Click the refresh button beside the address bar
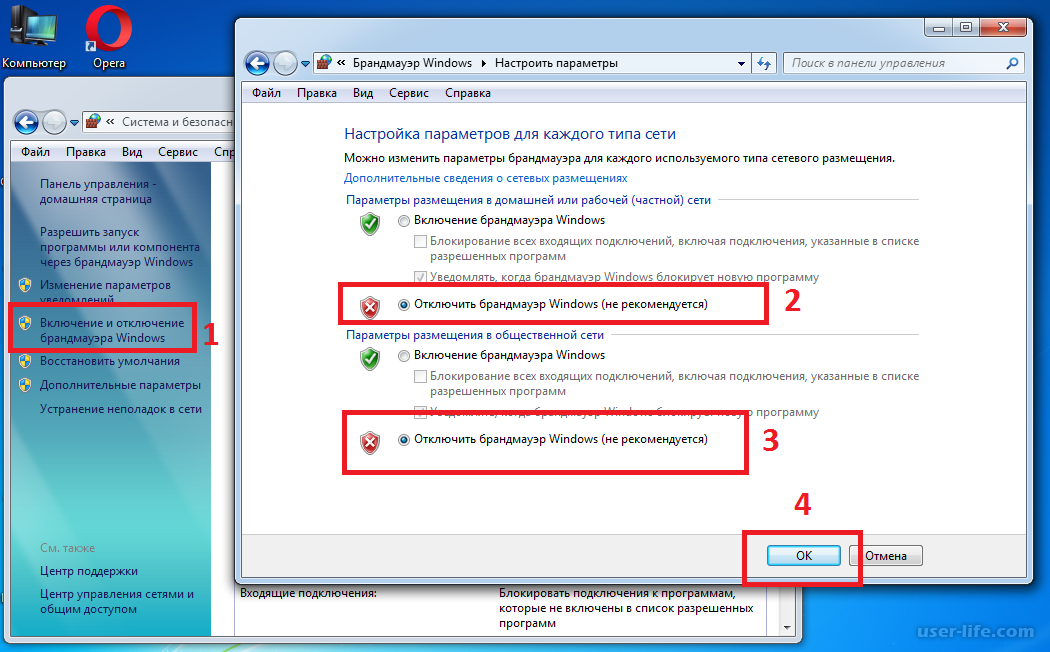This screenshot has height=652, width=1050. [763, 63]
